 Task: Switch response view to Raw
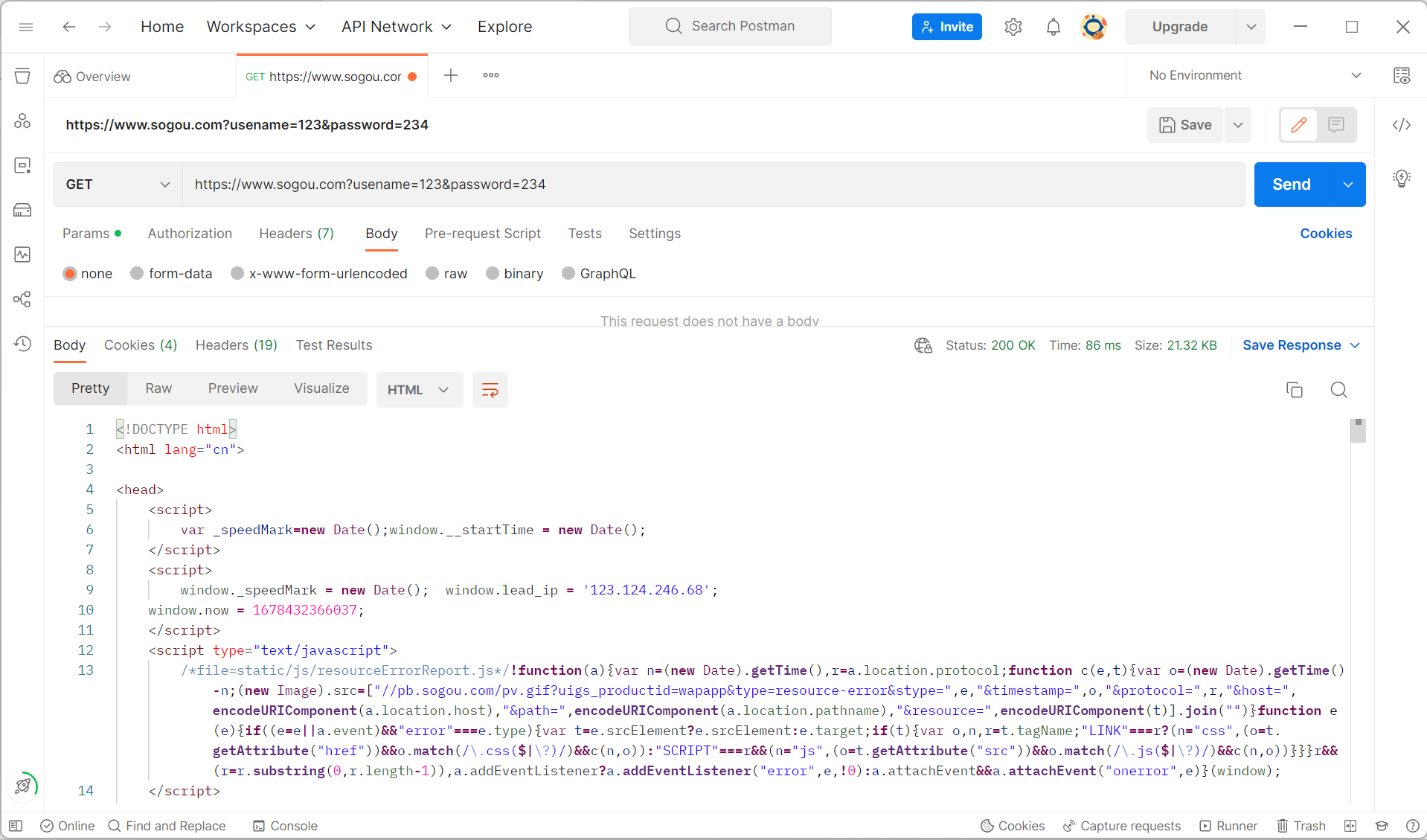tap(158, 388)
